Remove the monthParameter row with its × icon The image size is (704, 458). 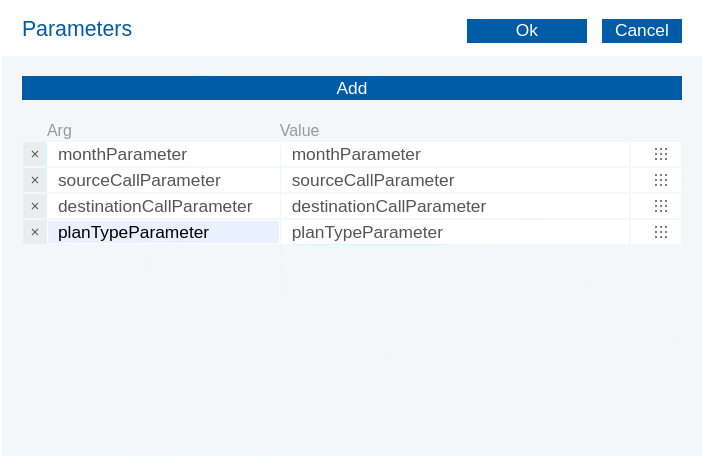click(x=34, y=154)
